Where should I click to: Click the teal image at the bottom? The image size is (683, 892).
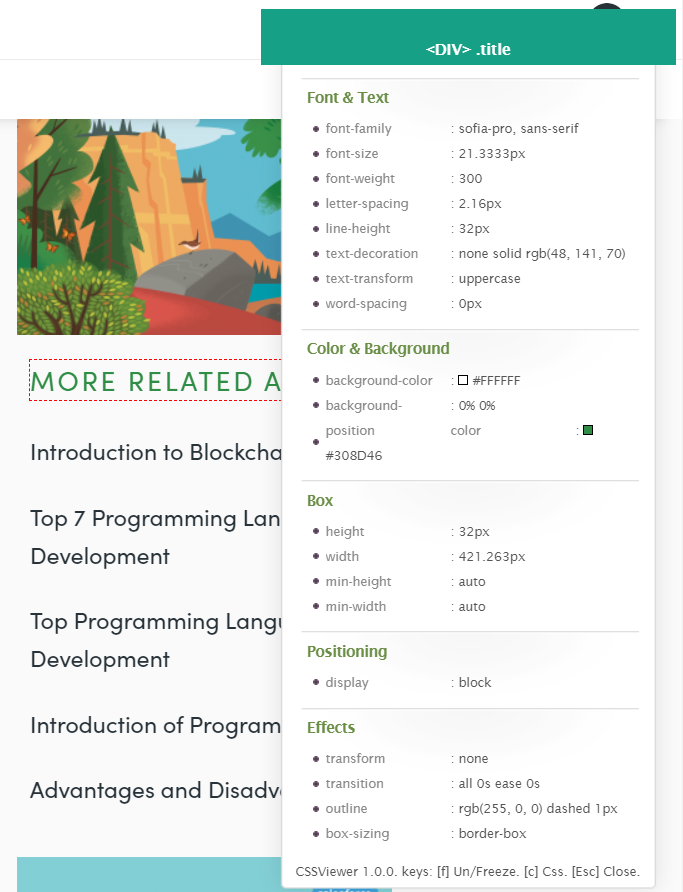(x=149, y=874)
